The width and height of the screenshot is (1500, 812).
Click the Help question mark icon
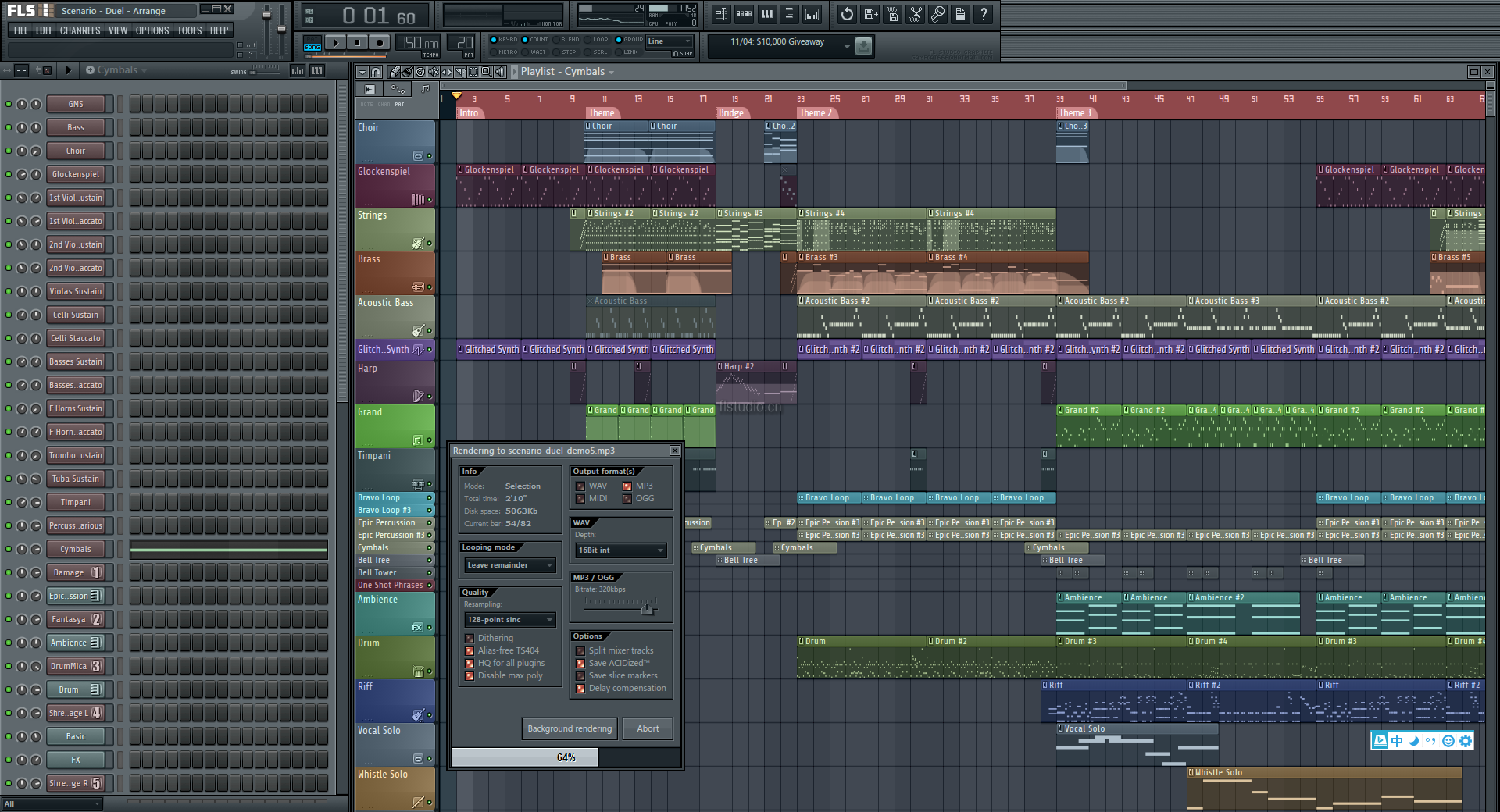tap(984, 14)
